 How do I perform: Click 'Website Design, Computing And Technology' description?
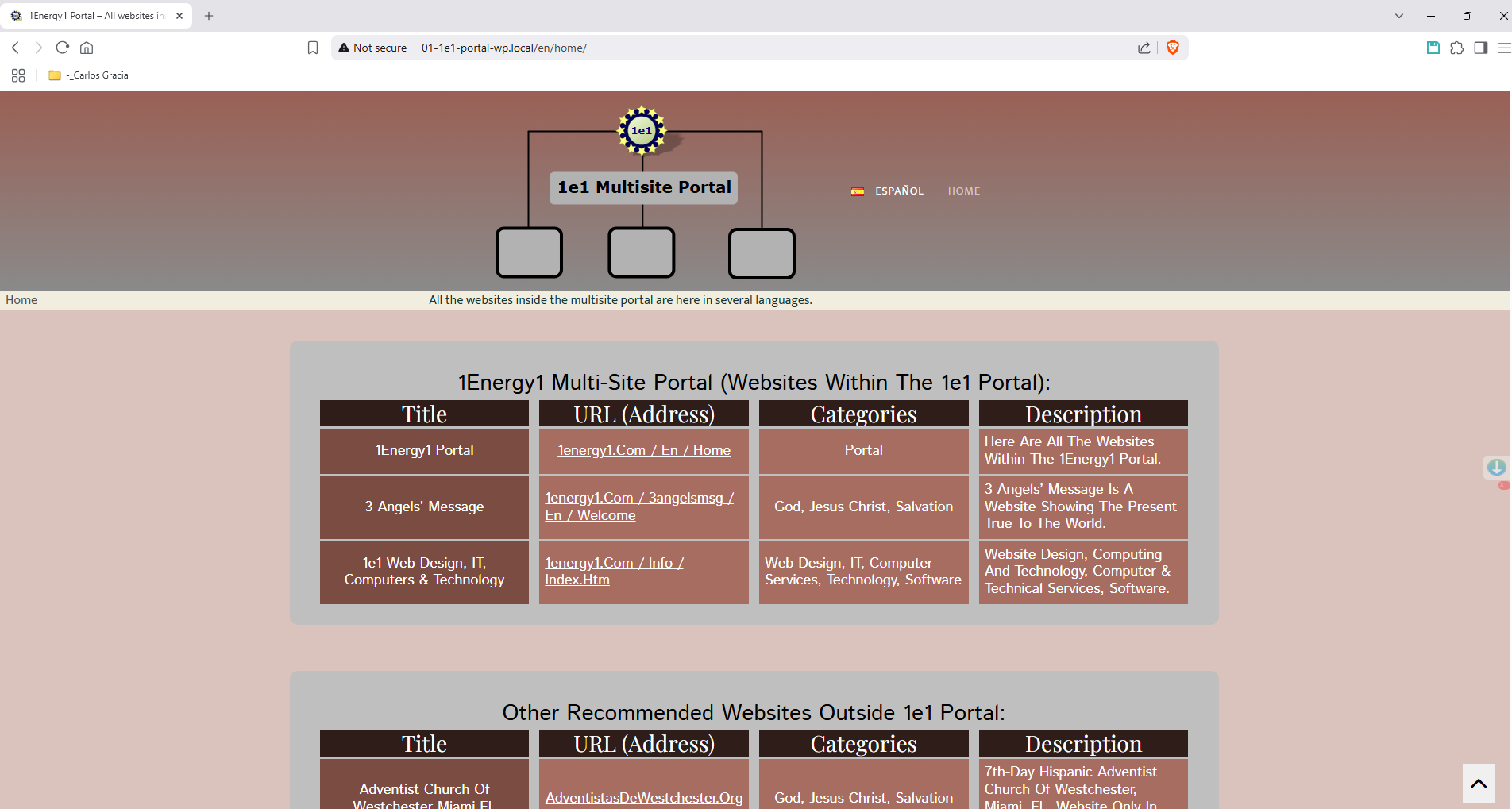tap(1083, 572)
